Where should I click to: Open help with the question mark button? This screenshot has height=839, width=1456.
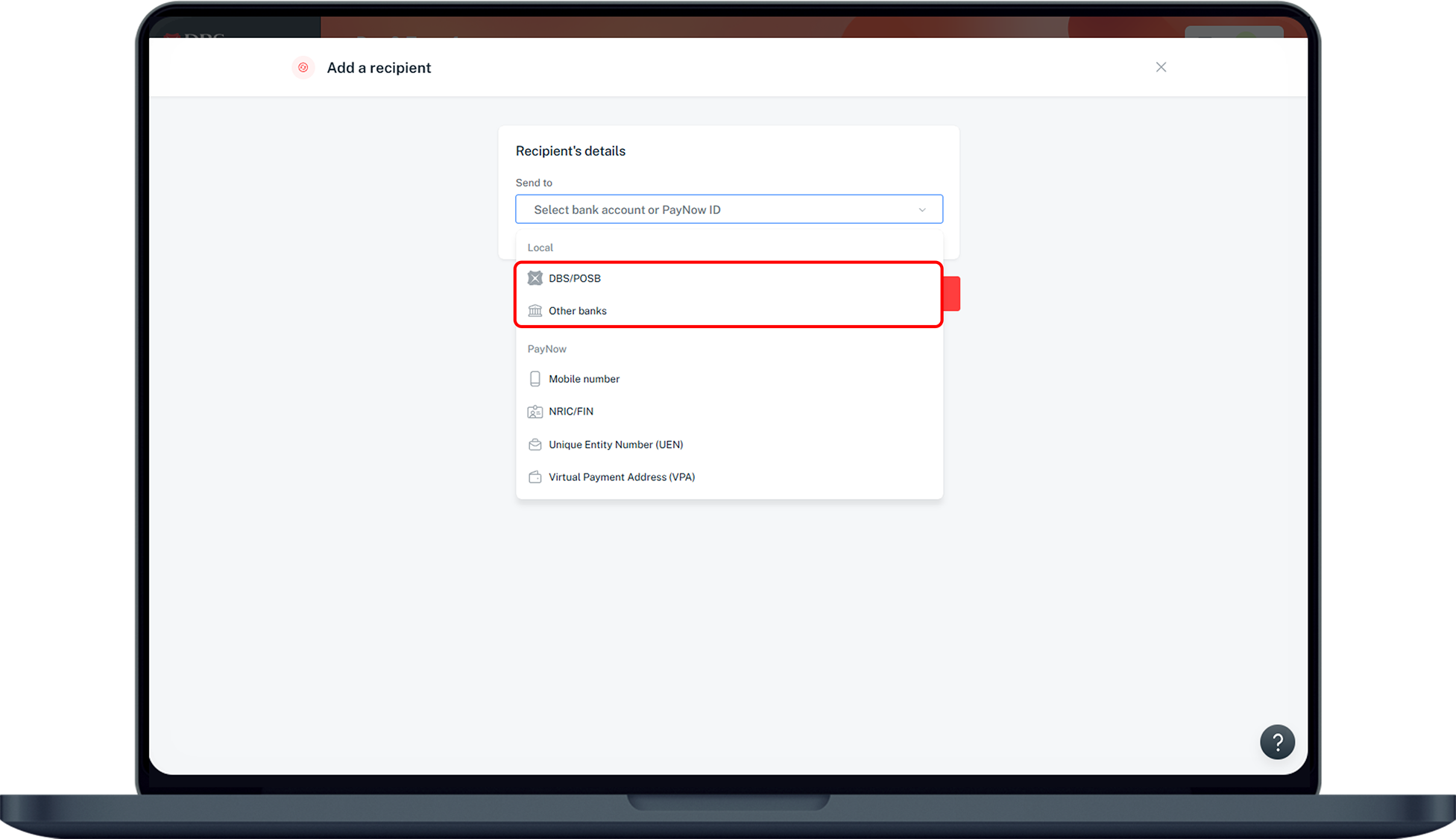click(x=1276, y=742)
